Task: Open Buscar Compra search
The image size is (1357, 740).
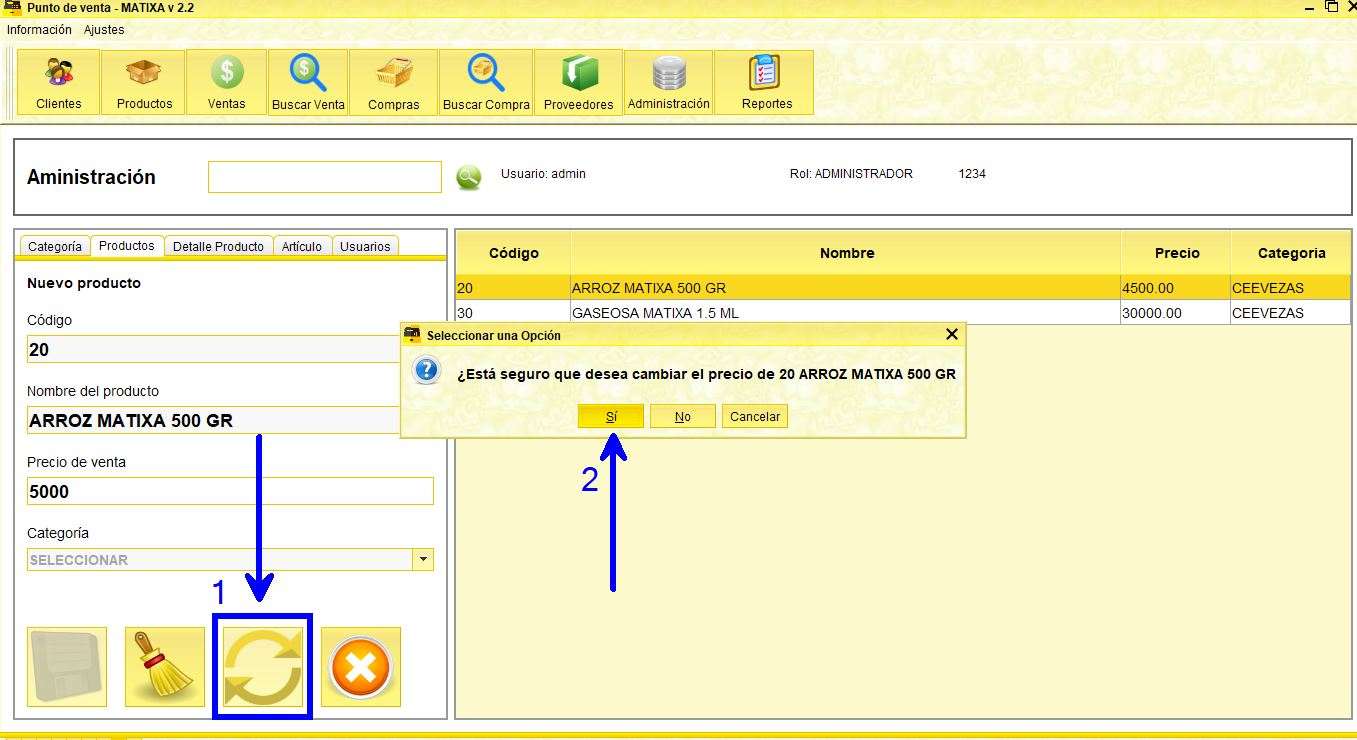Action: coord(486,82)
